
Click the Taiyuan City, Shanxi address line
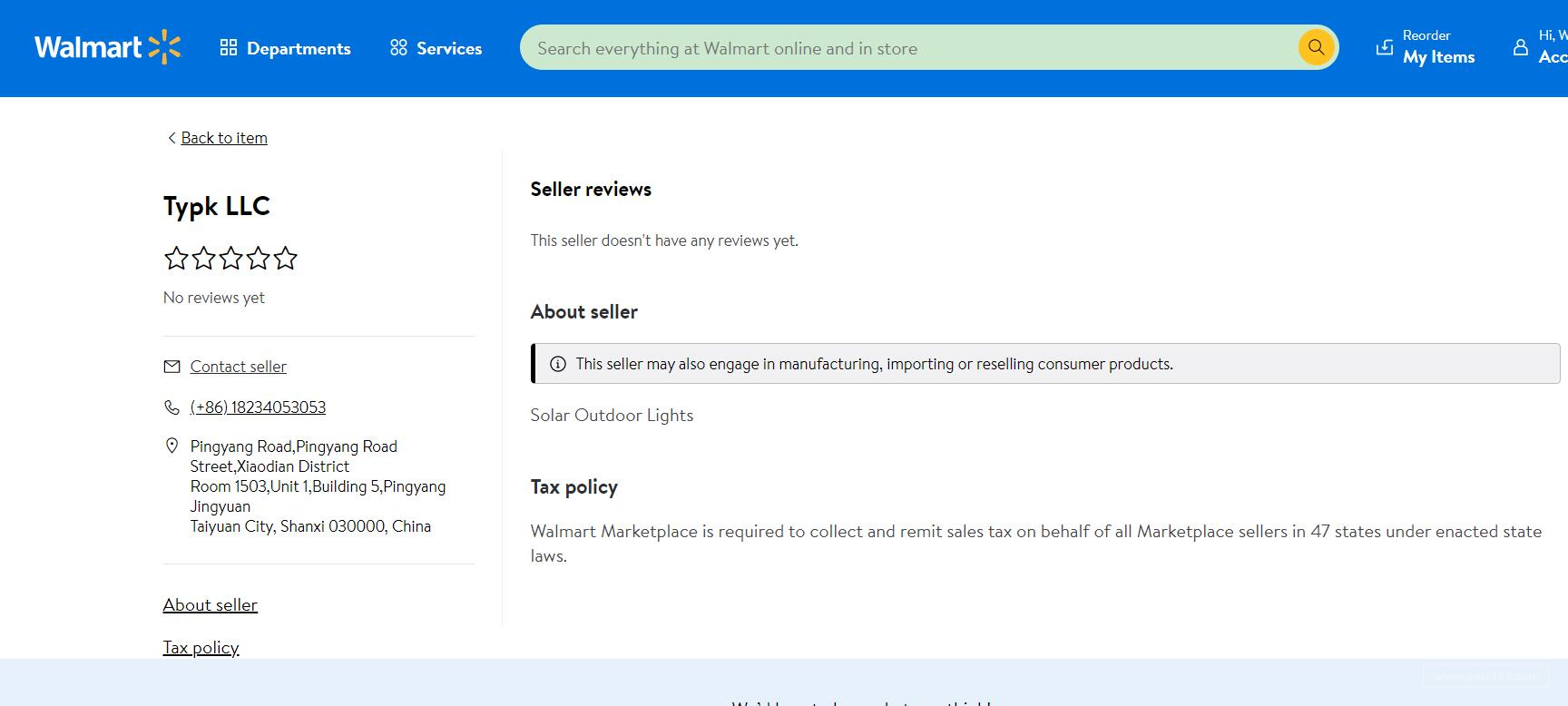click(310, 526)
